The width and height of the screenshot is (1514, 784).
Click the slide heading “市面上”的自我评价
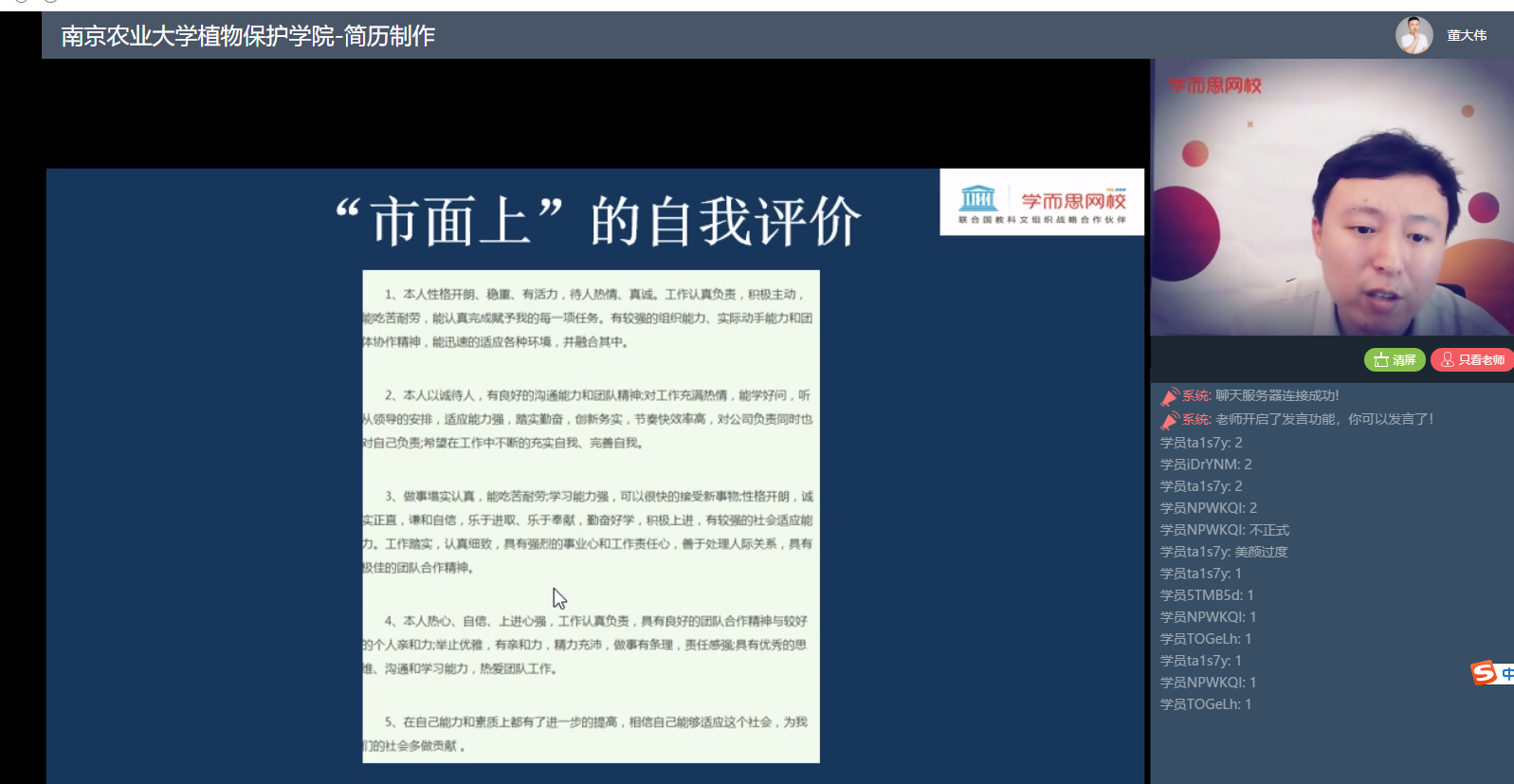click(597, 221)
